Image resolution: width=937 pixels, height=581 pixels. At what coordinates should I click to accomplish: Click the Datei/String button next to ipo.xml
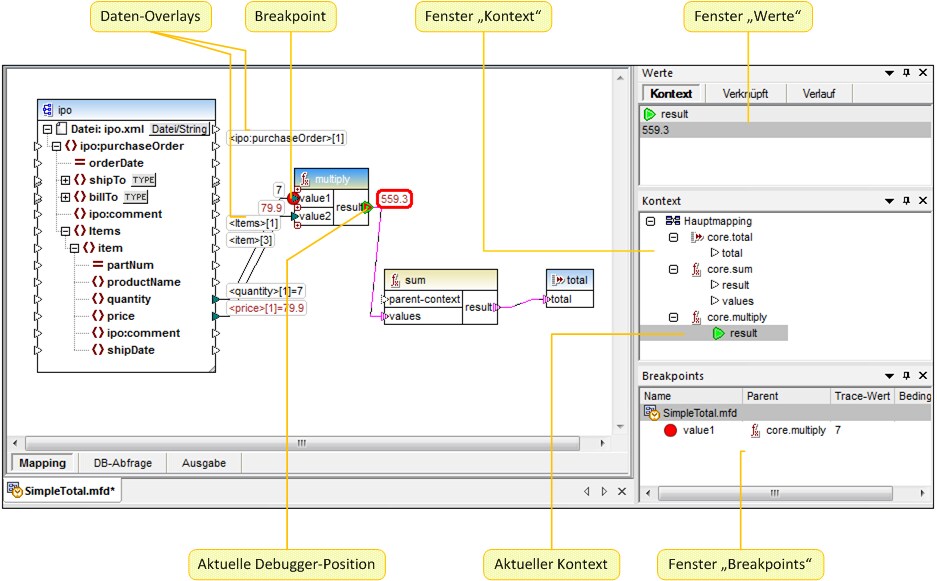click(178, 129)
